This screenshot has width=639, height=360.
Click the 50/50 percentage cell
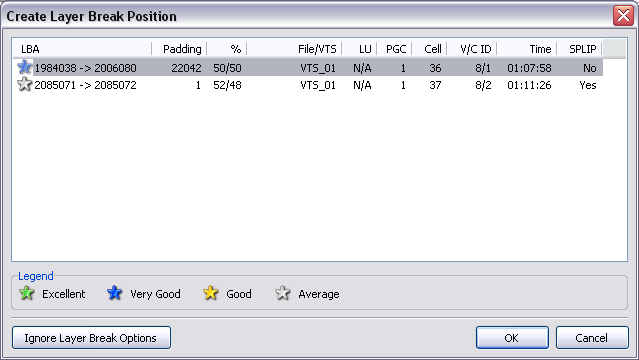pyautogui.click(x=227, y=68)
